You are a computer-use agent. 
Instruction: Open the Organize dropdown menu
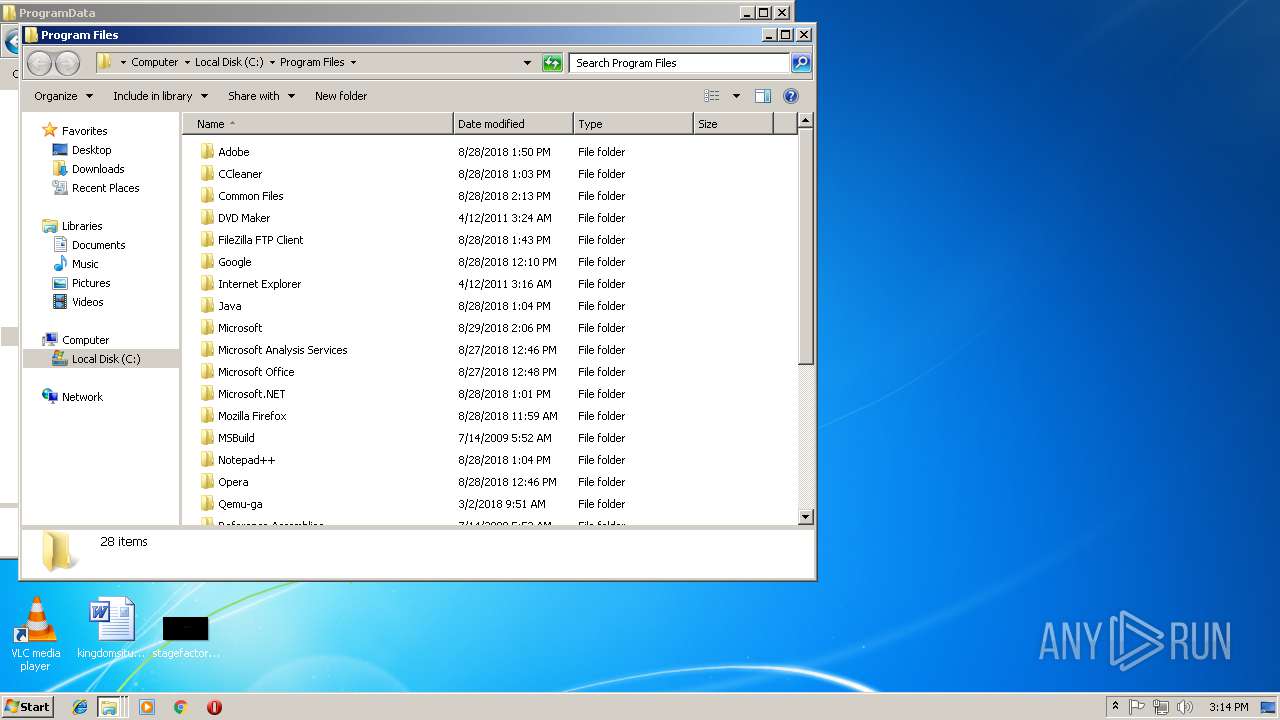click(63, 96)
